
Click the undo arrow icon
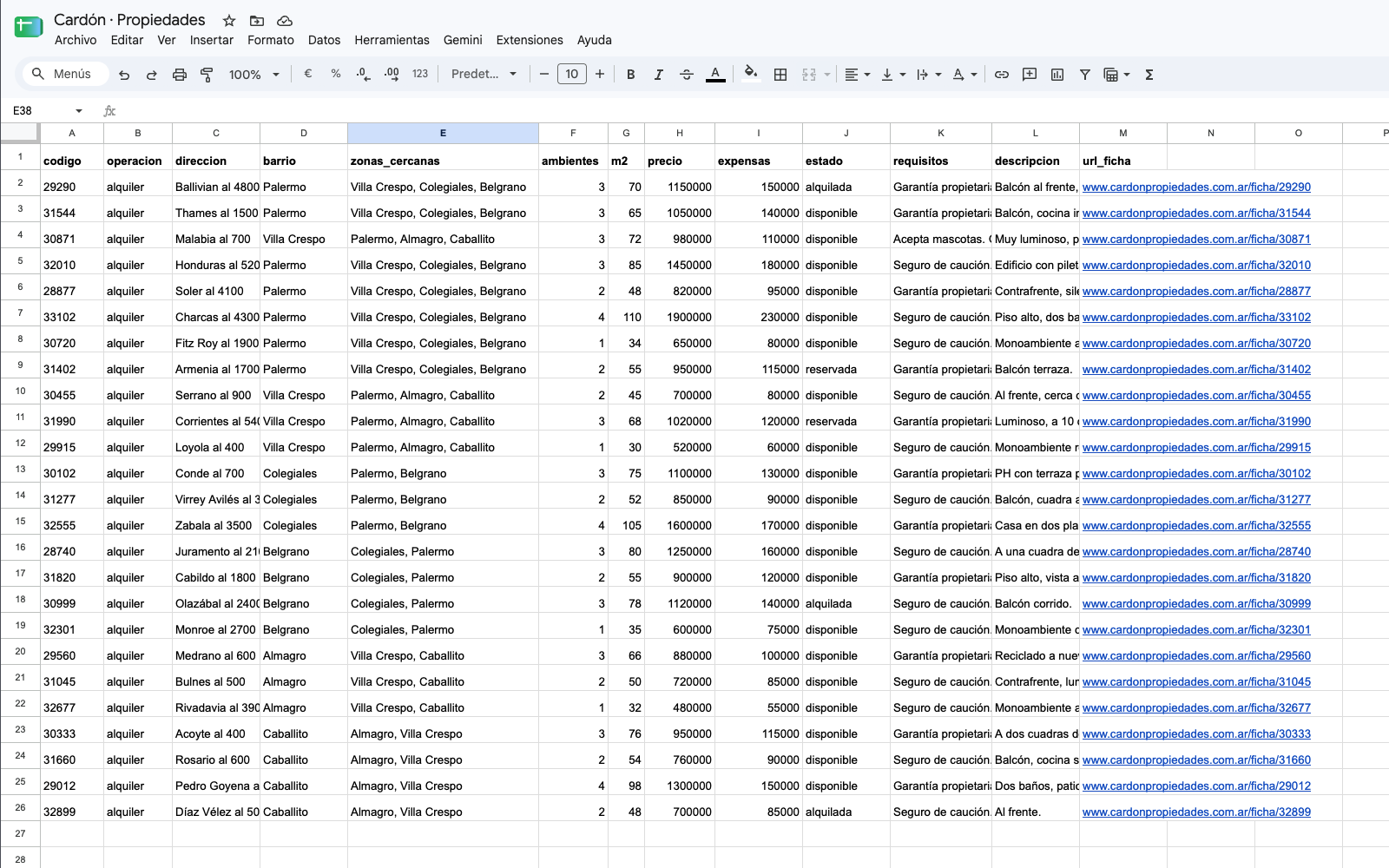point(124,75)
